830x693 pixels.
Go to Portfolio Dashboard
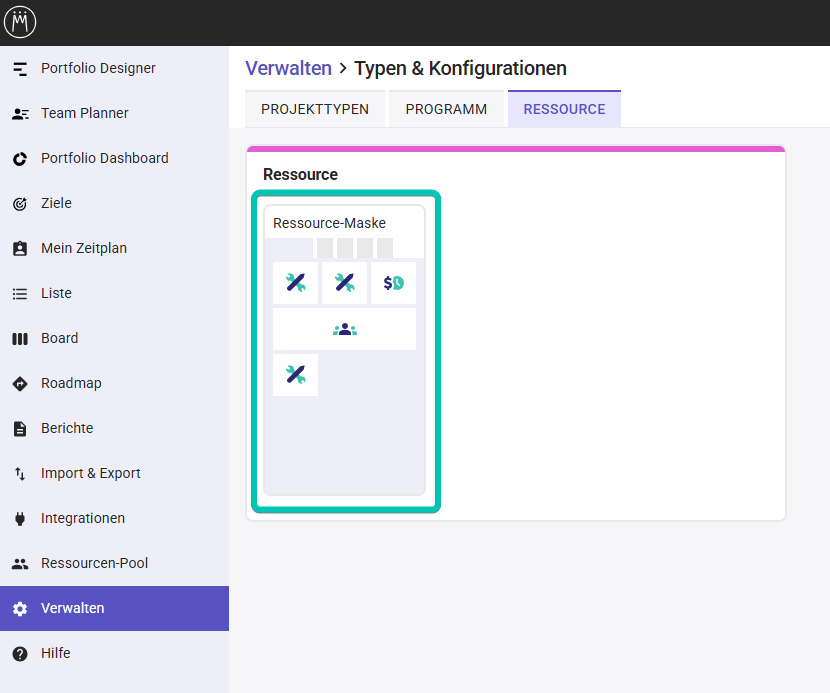[x=114, y=158]
